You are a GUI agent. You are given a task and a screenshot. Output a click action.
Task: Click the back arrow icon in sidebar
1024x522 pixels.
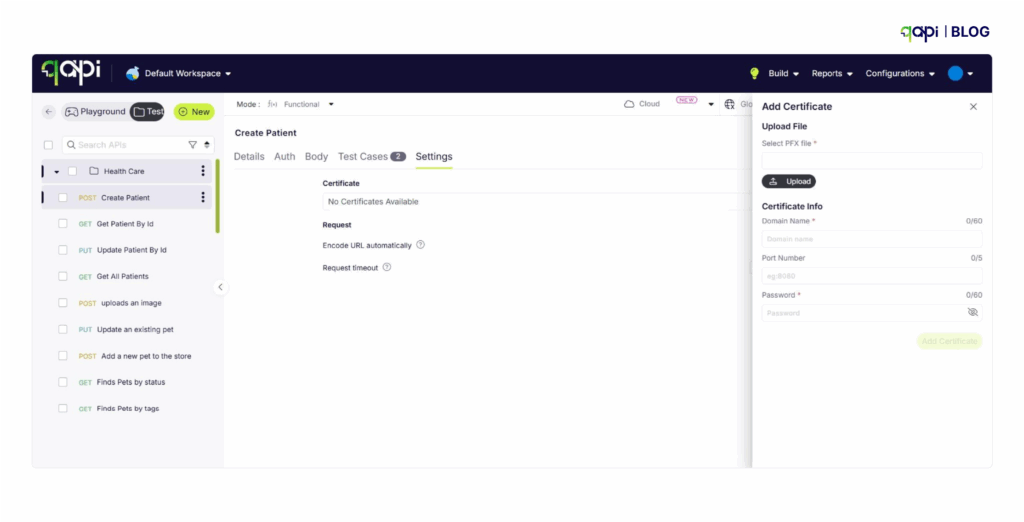point(48,112)
